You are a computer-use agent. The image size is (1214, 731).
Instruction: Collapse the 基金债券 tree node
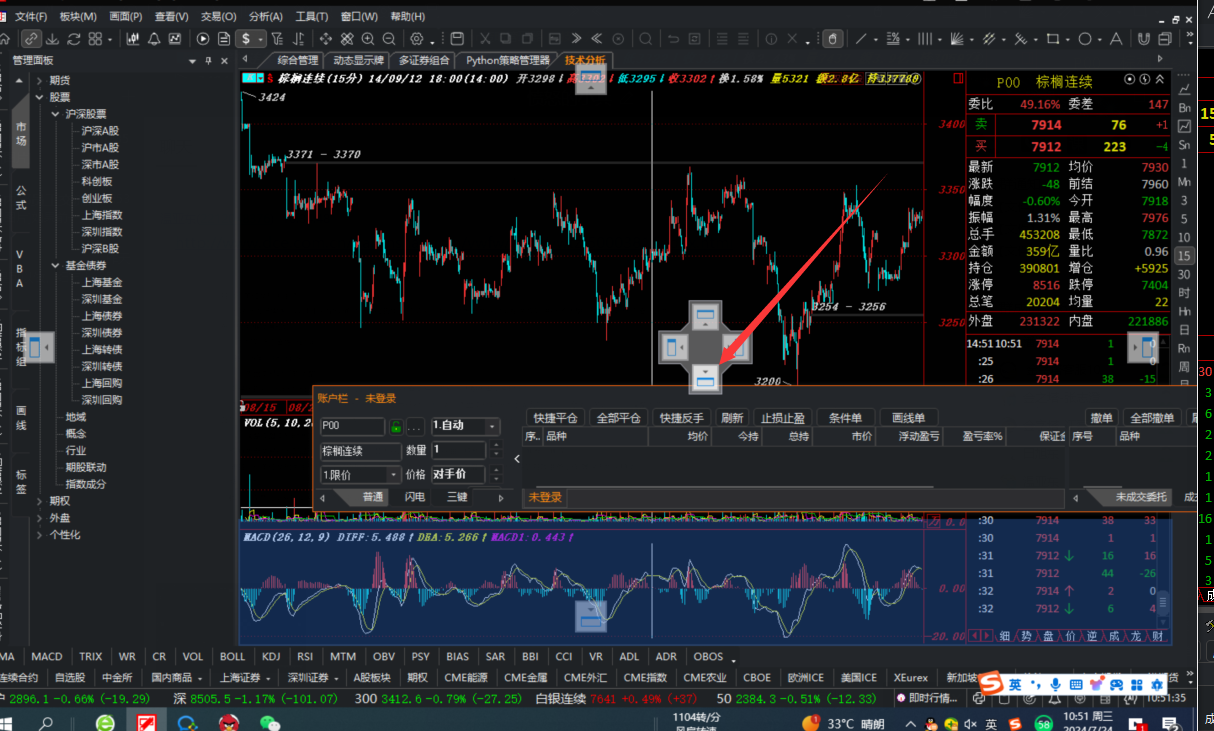click(55, 266)
